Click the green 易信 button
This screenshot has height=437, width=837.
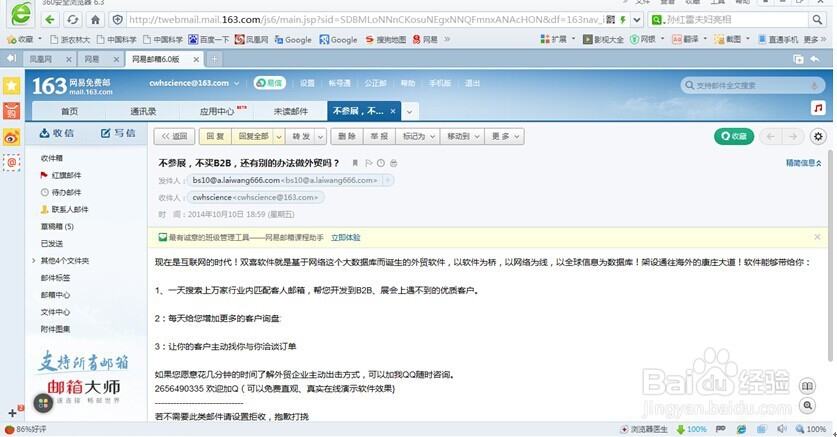coord(270,83)
